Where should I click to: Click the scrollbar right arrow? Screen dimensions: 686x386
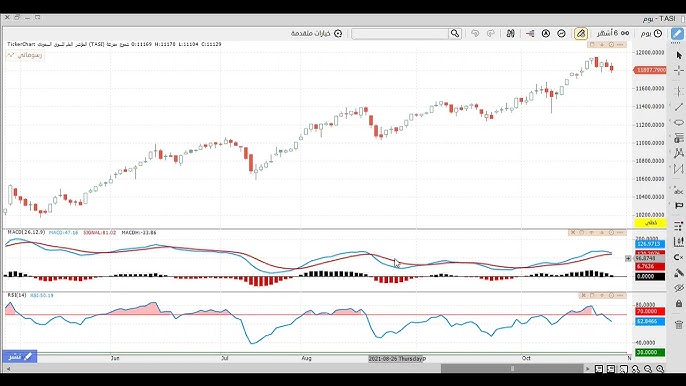[x=588, y=369]
